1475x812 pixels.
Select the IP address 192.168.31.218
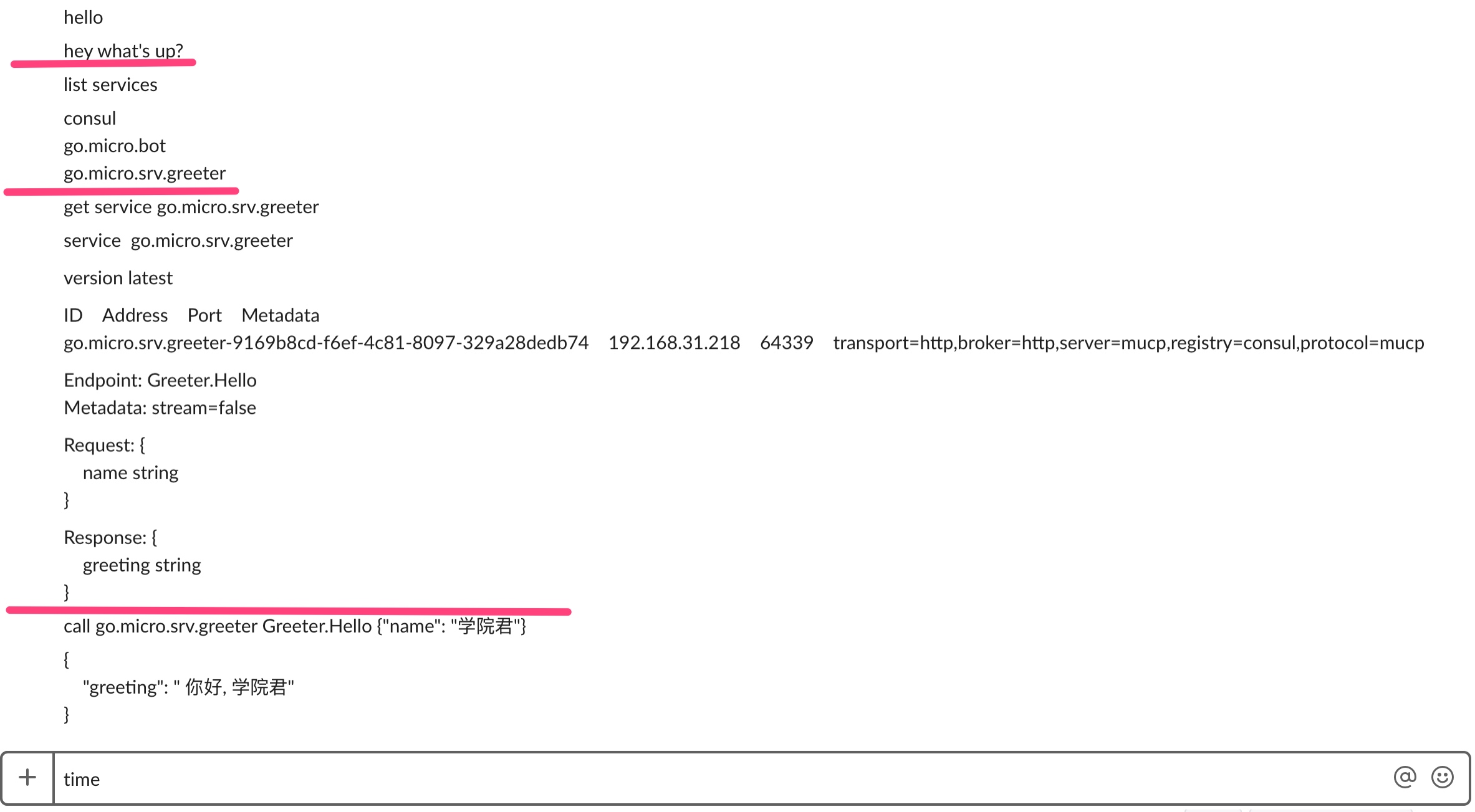click(675, 343)
